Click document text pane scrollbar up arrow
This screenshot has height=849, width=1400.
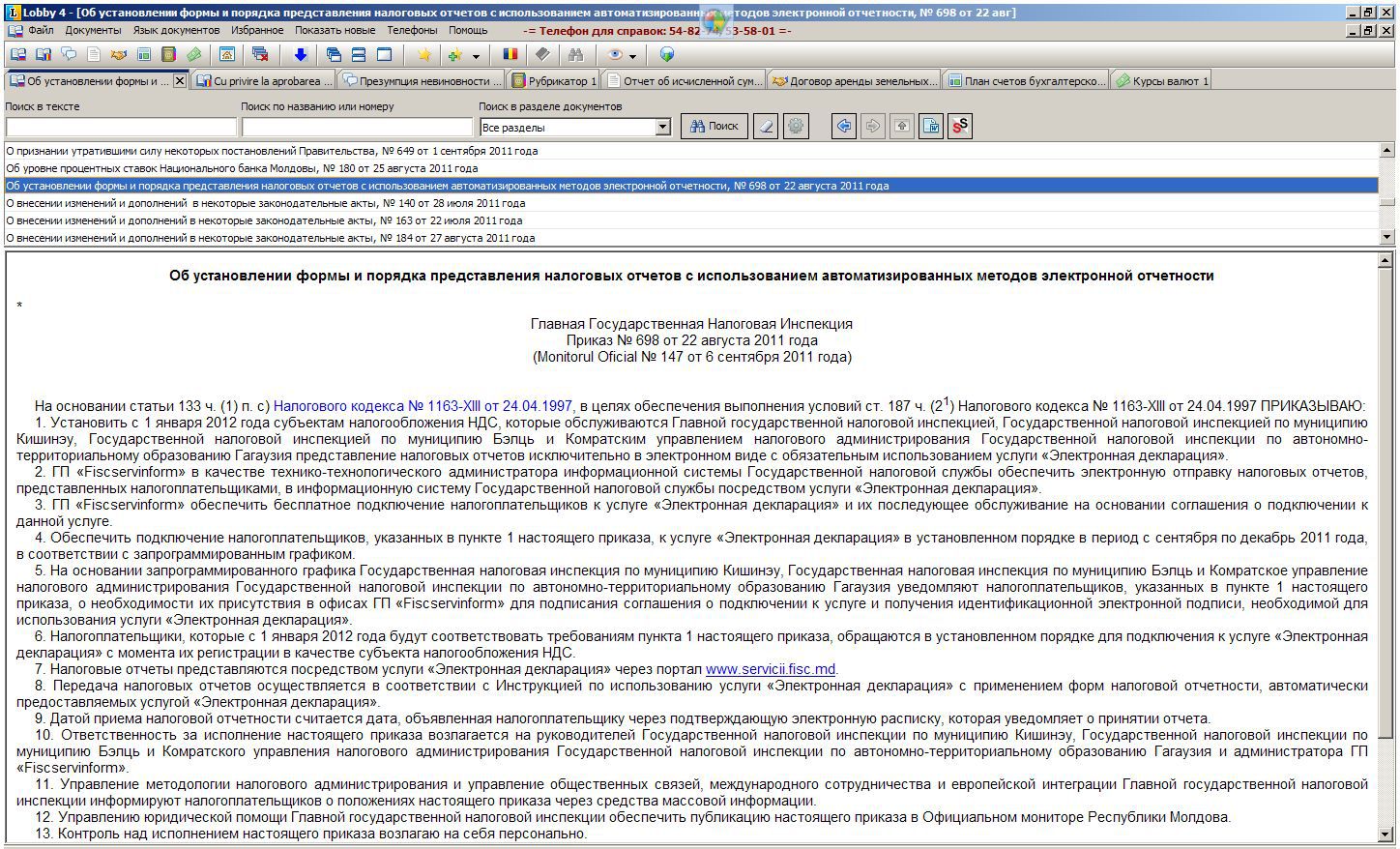pos(1385,261)
